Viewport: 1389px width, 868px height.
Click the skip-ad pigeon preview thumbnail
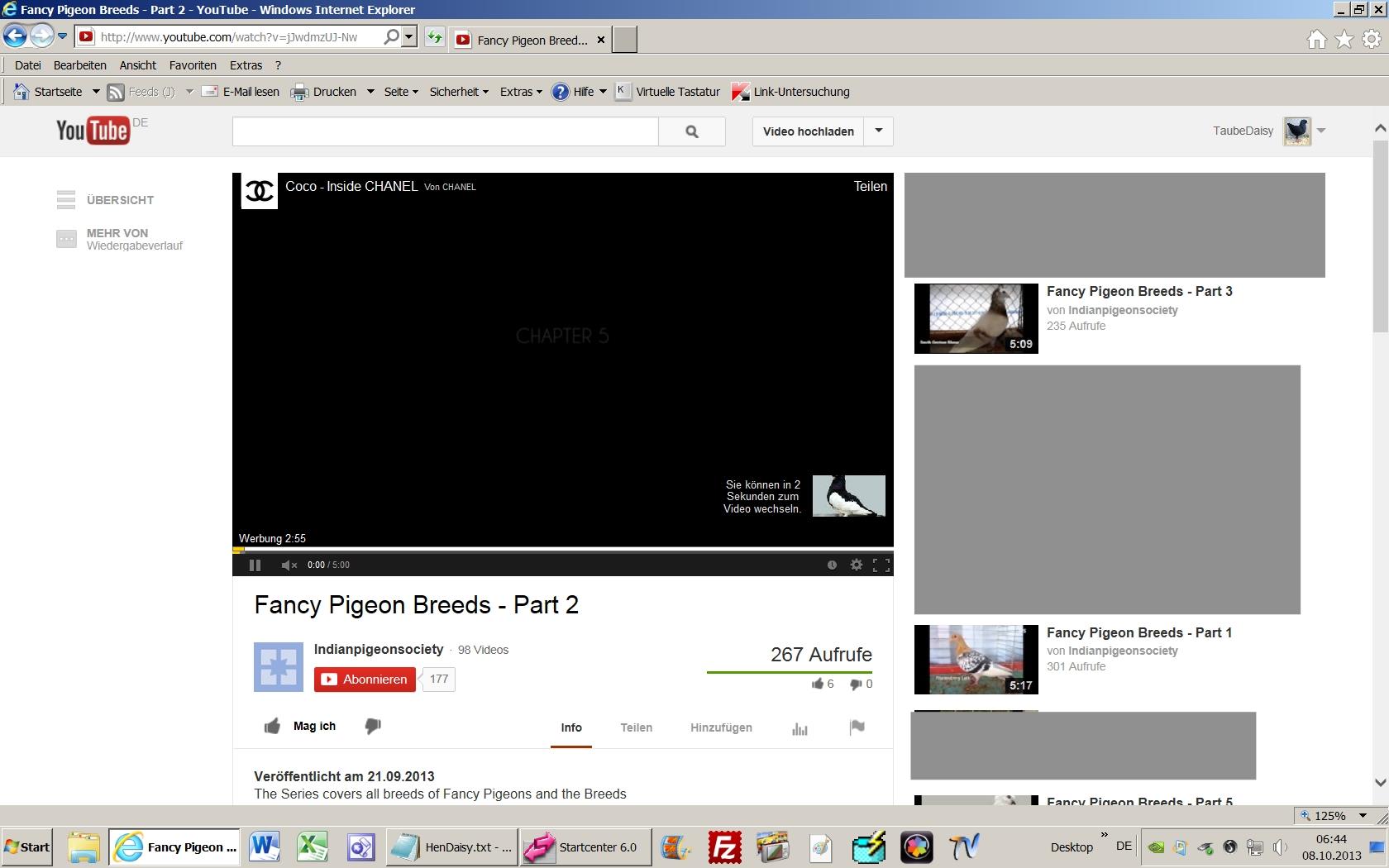coord(848,496)
